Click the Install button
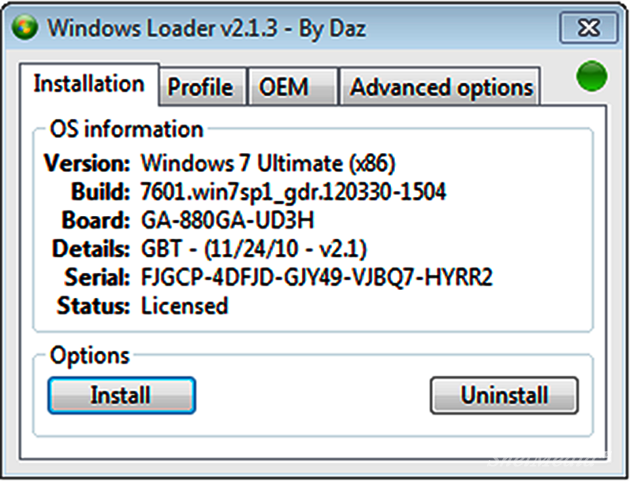Screen dimensions: 630x481 click(x=122, y=395)
